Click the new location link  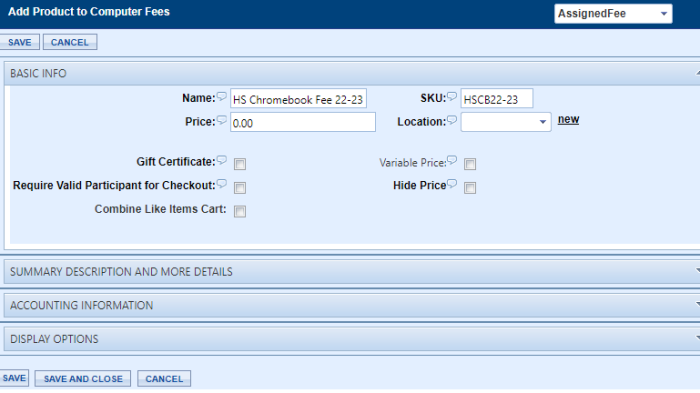(568, 120)
